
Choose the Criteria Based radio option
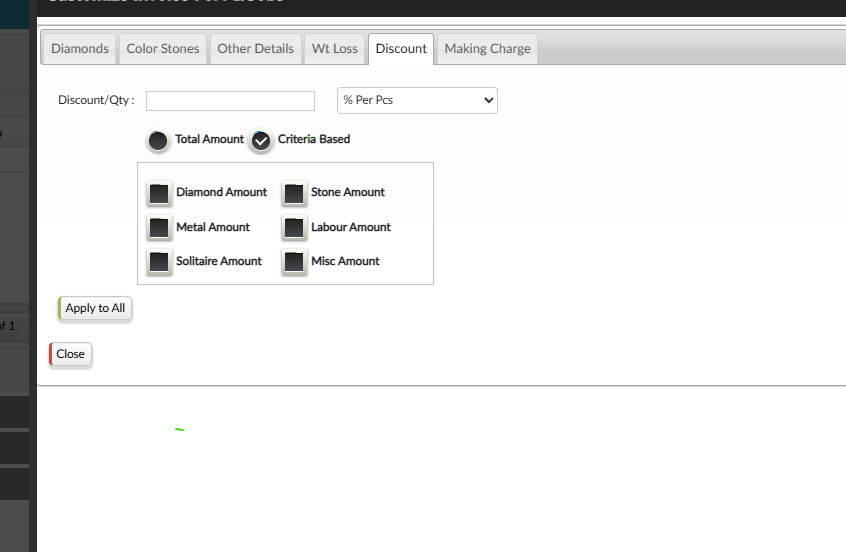261,140
